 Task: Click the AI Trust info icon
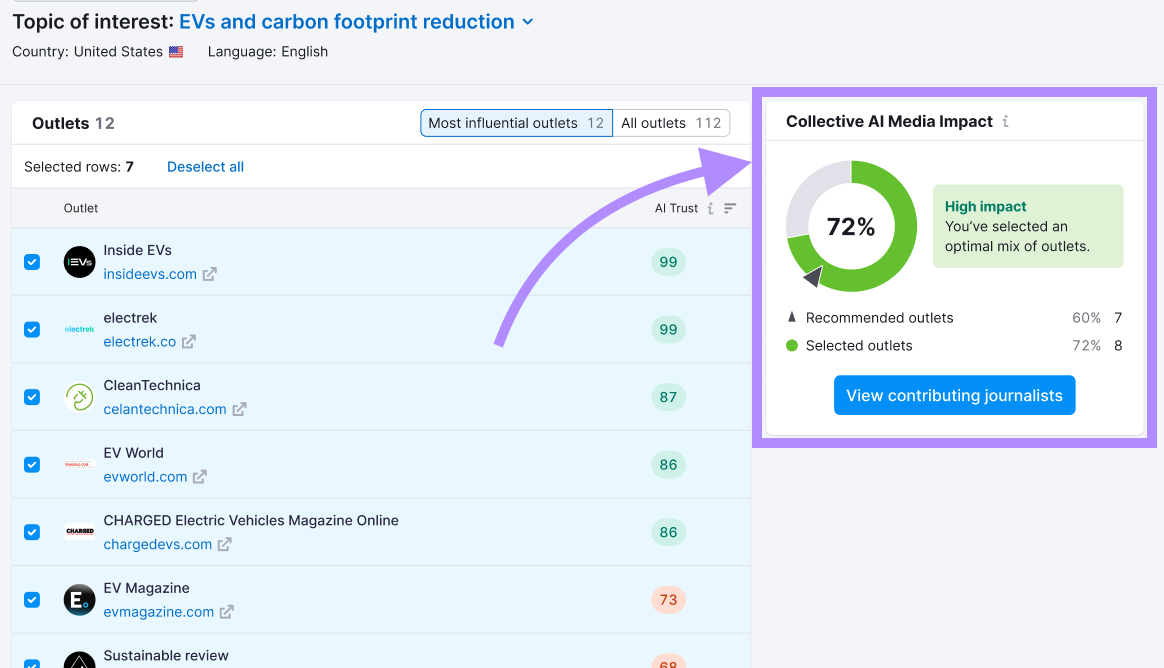[x=710, y=208]
